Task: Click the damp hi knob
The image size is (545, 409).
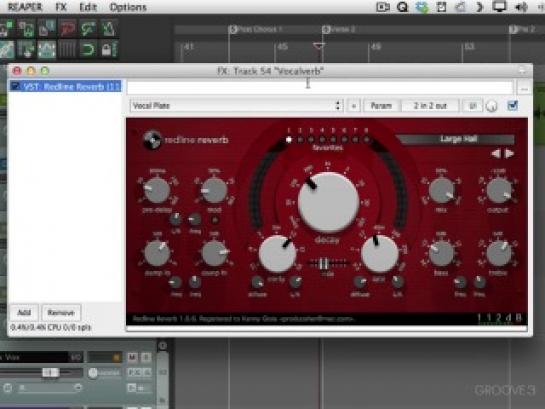Action: [214, 253]
